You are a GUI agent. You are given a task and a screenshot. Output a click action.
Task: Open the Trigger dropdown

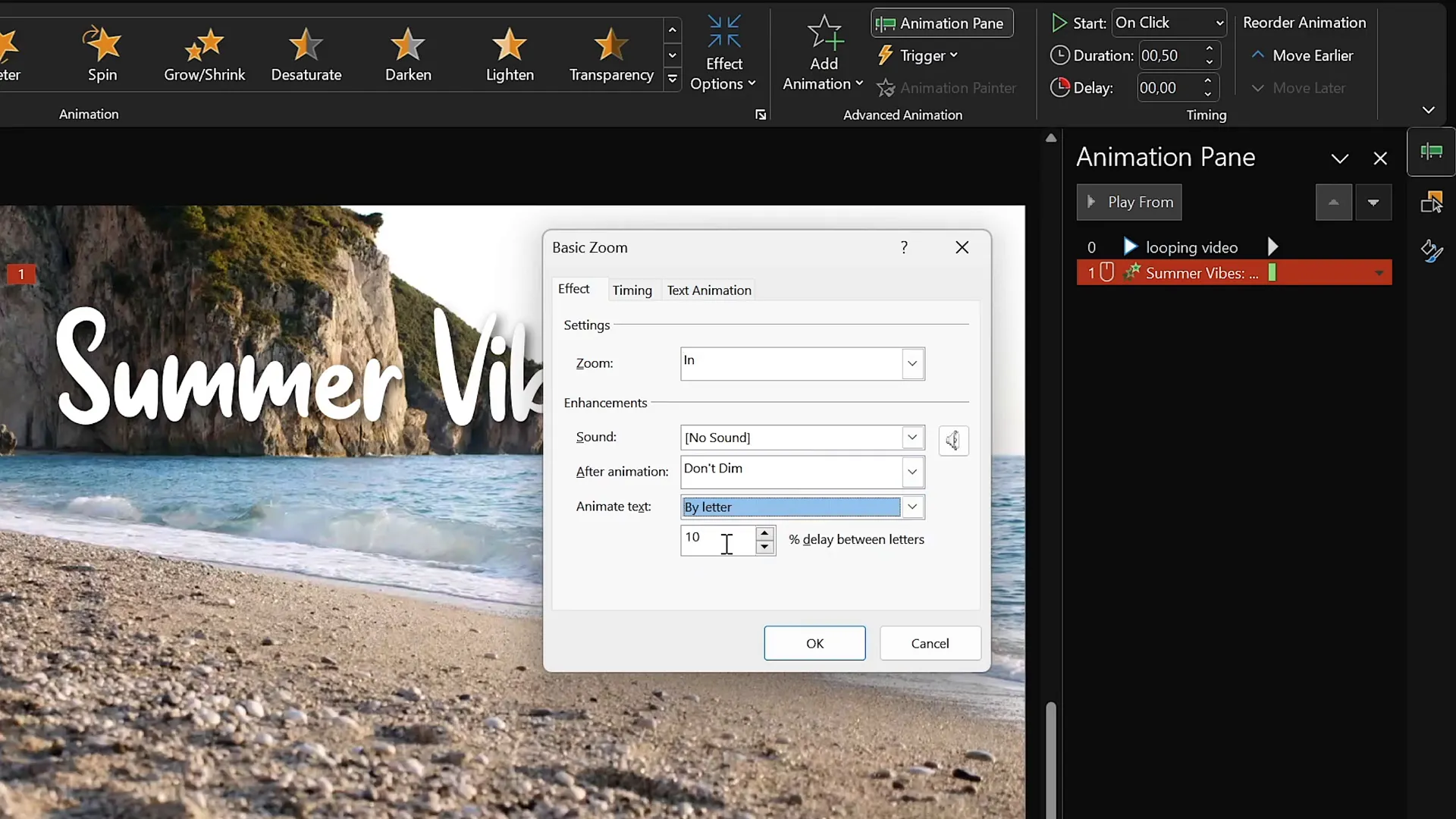click(918, 55)
